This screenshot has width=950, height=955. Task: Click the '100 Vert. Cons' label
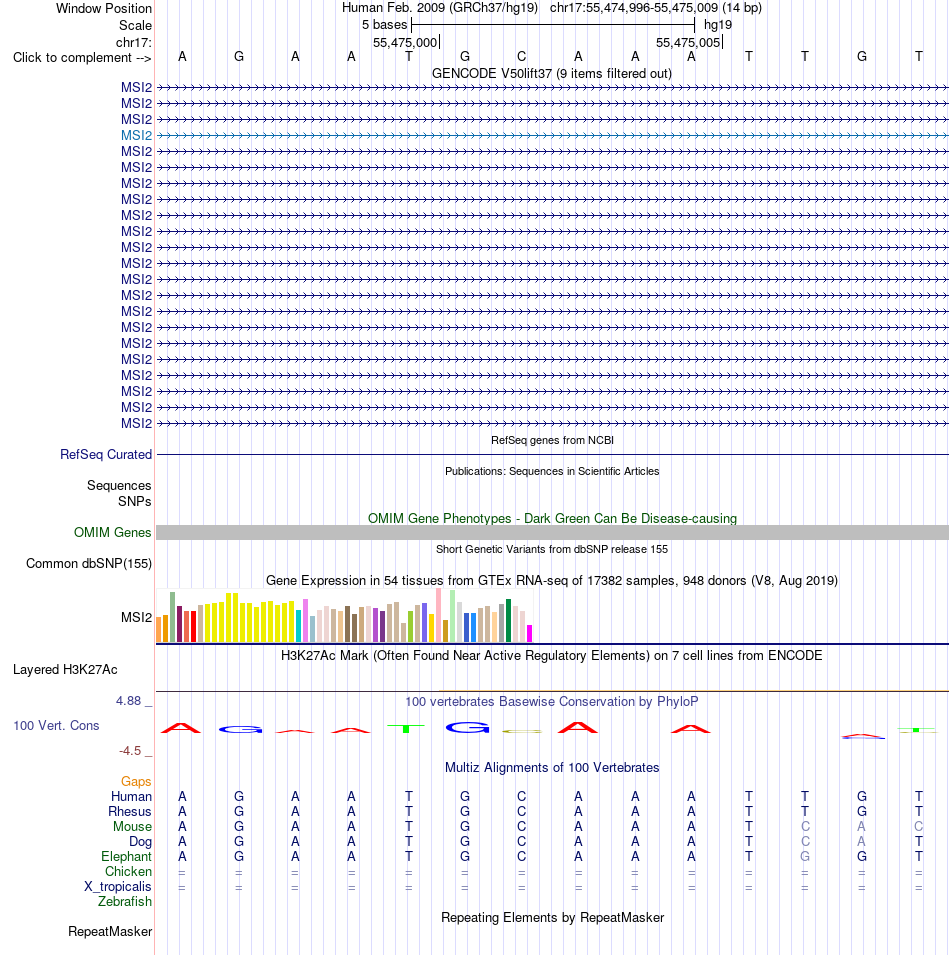pyautogui.click(x=56, y=725)
